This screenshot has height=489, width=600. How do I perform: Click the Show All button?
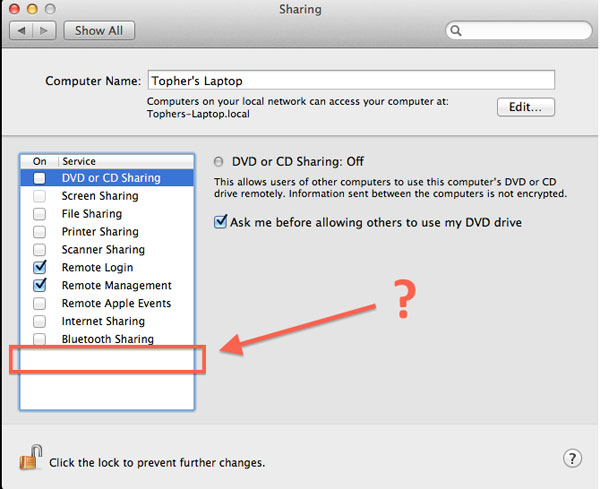pos(99,30)
